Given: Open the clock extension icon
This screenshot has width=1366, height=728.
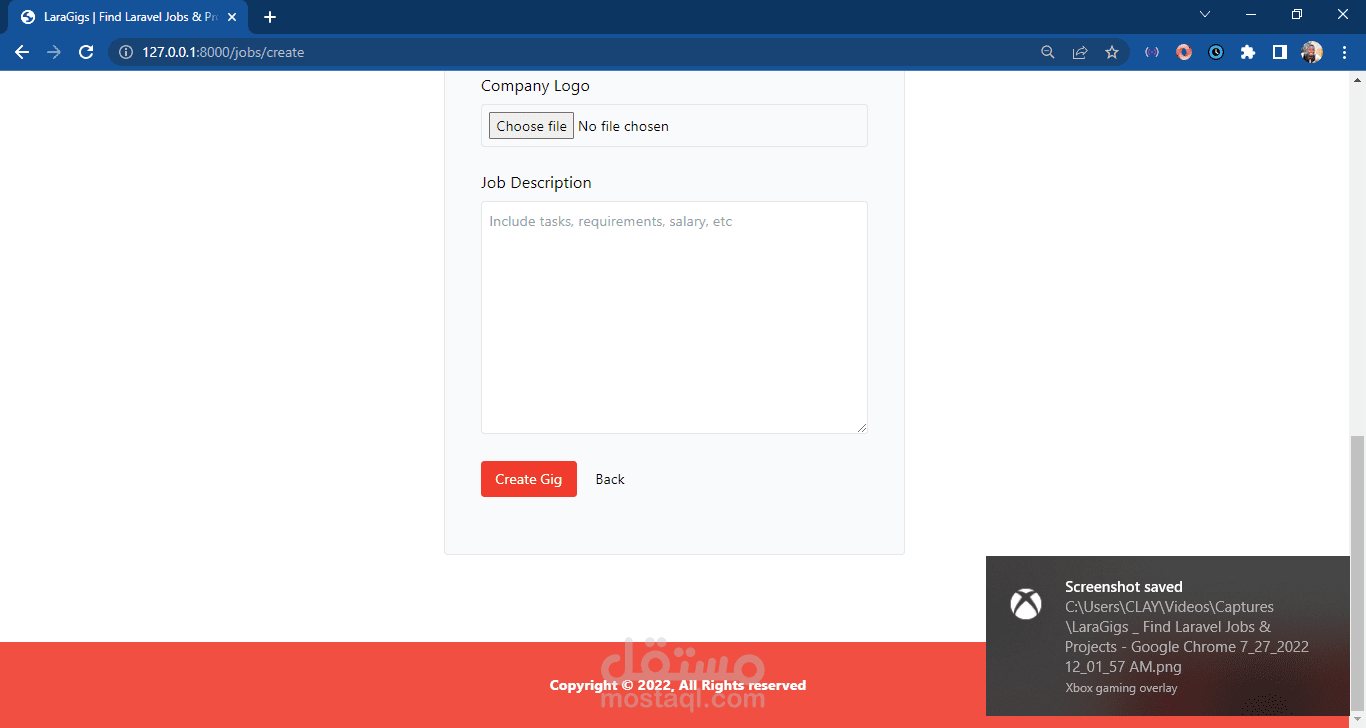Looking at the screenshot, I should click(1216, 52).
